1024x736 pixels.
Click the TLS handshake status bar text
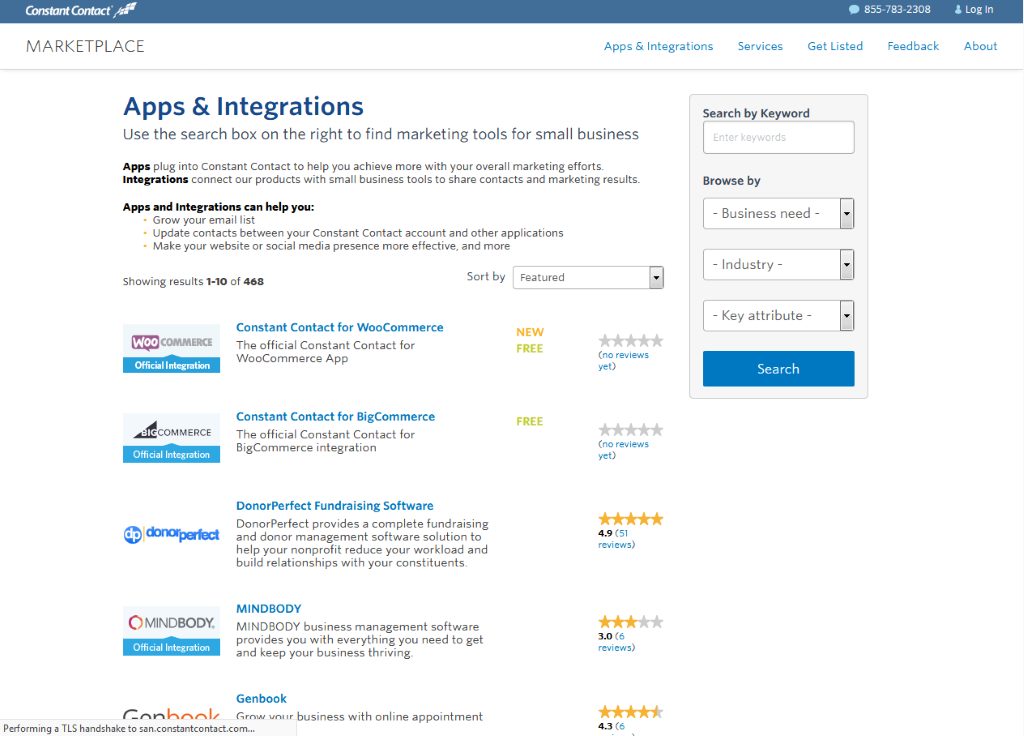click(129, 729)
